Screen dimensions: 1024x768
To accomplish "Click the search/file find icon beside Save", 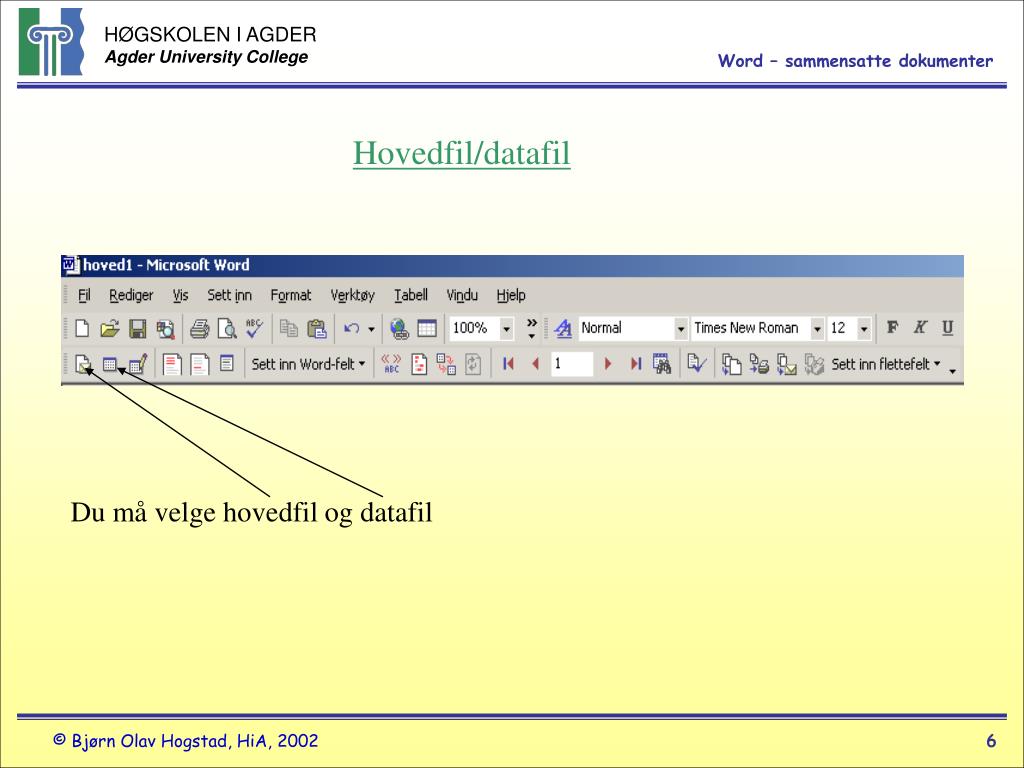I will pos(165,328).
